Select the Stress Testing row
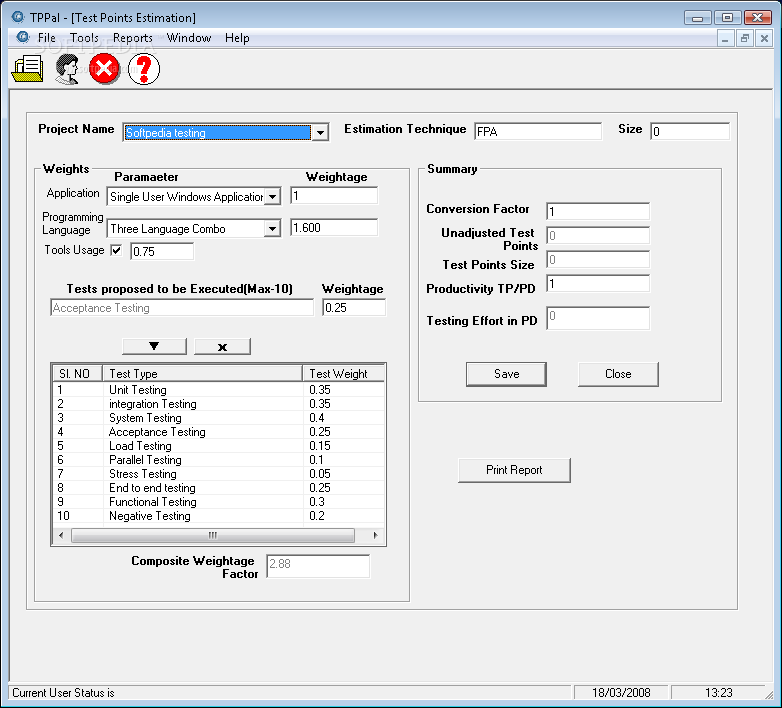The image size is (782, 708). point(218,474)
